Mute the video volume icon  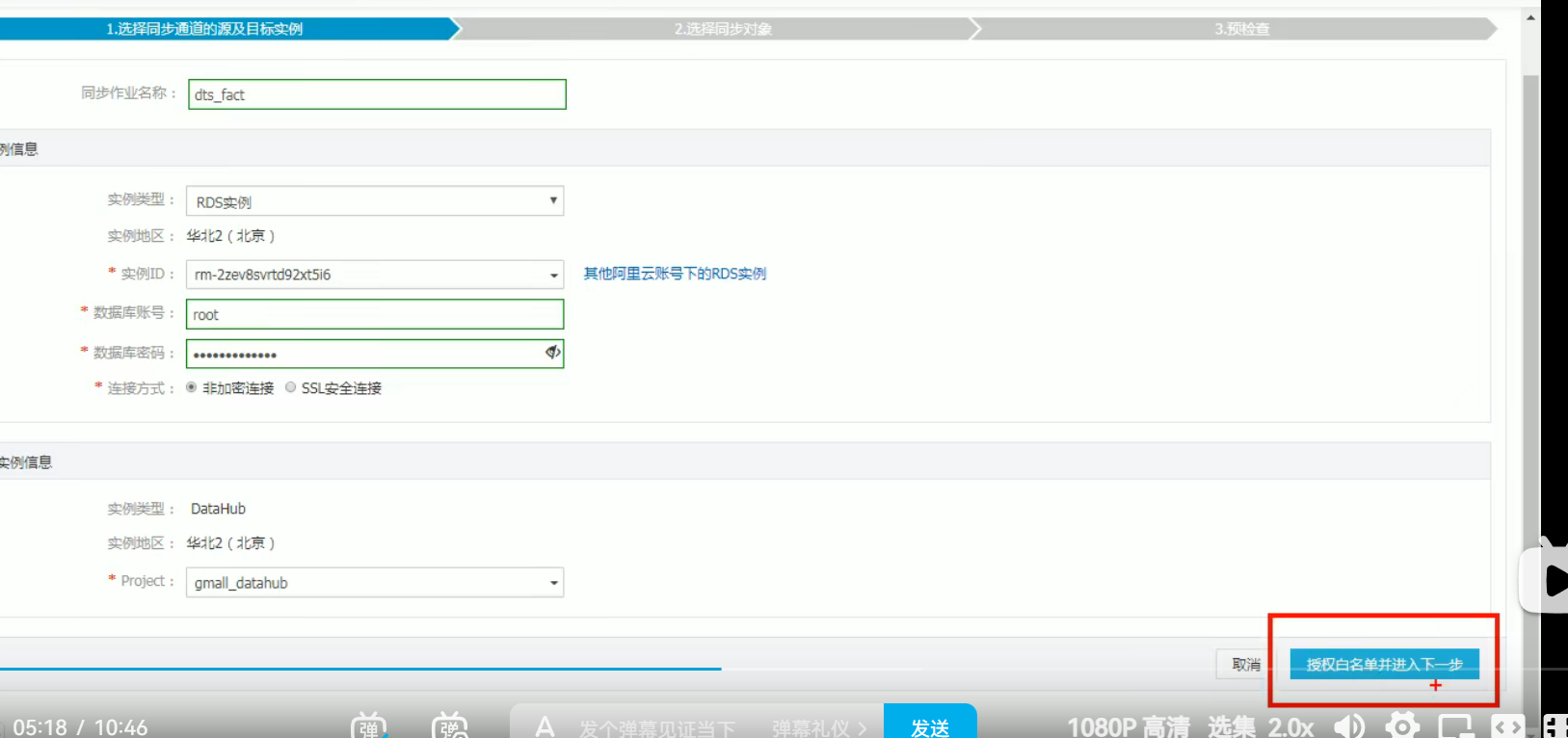[1349, 726]
